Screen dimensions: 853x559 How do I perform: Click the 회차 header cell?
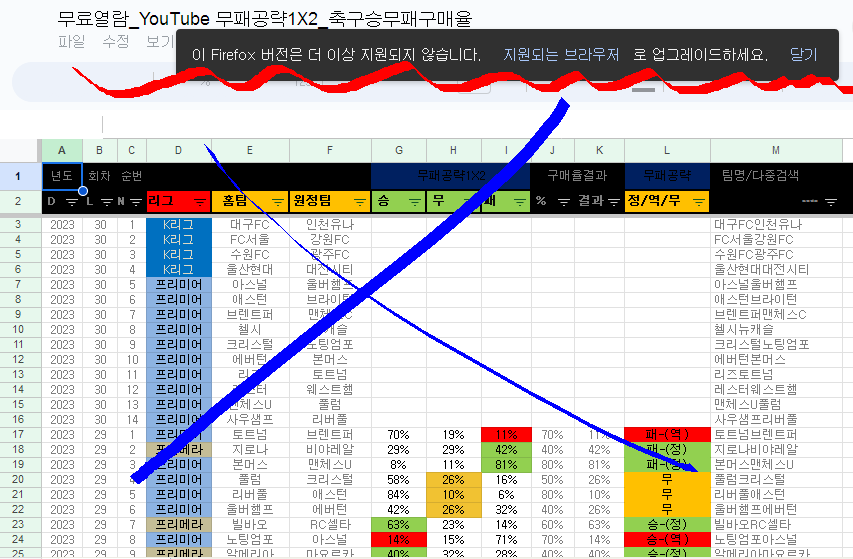pos(100,176)
